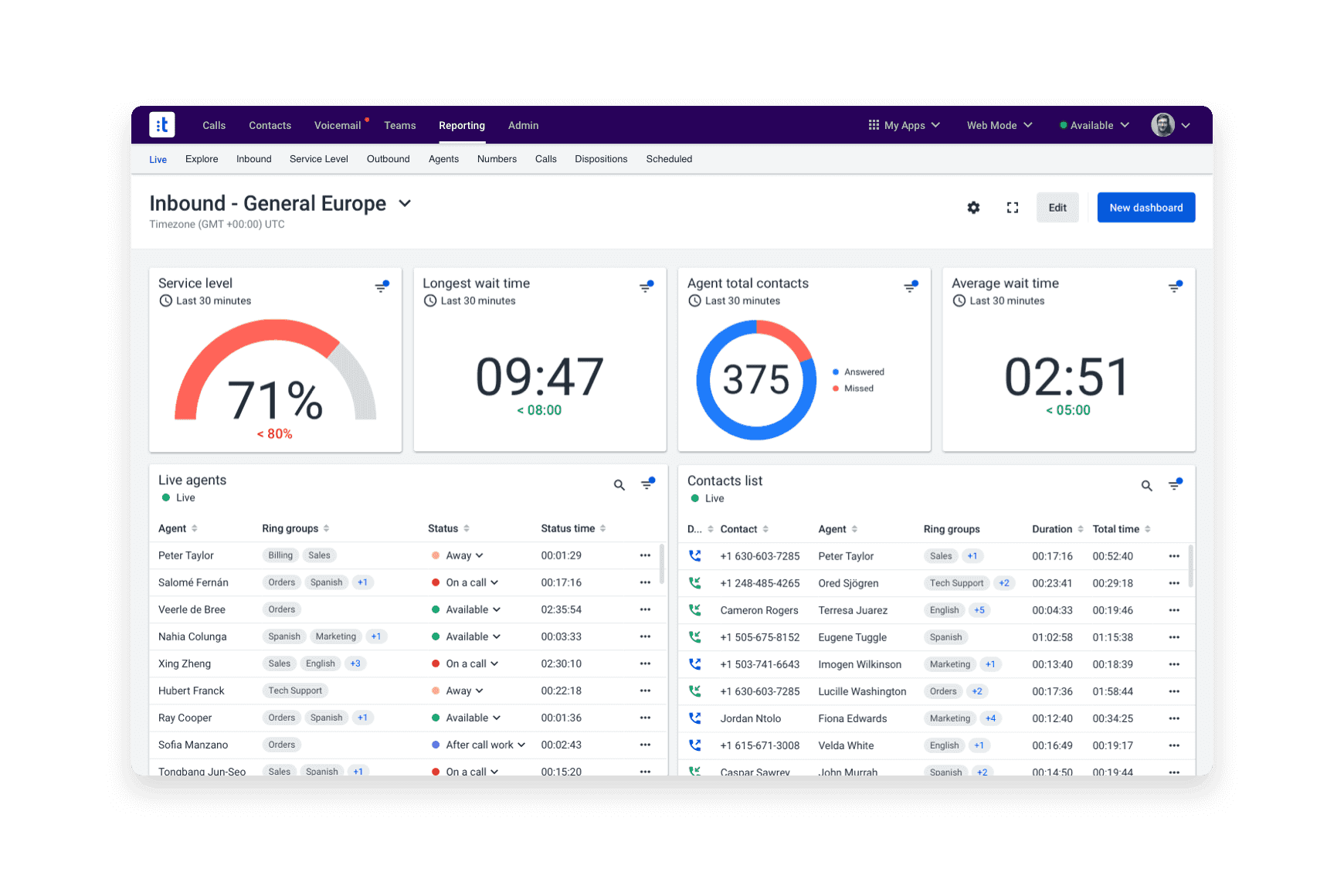Viewport: 1344px width, 896px height.
Task: Filter the Average wait time widget
Action: coord(1176,286)
